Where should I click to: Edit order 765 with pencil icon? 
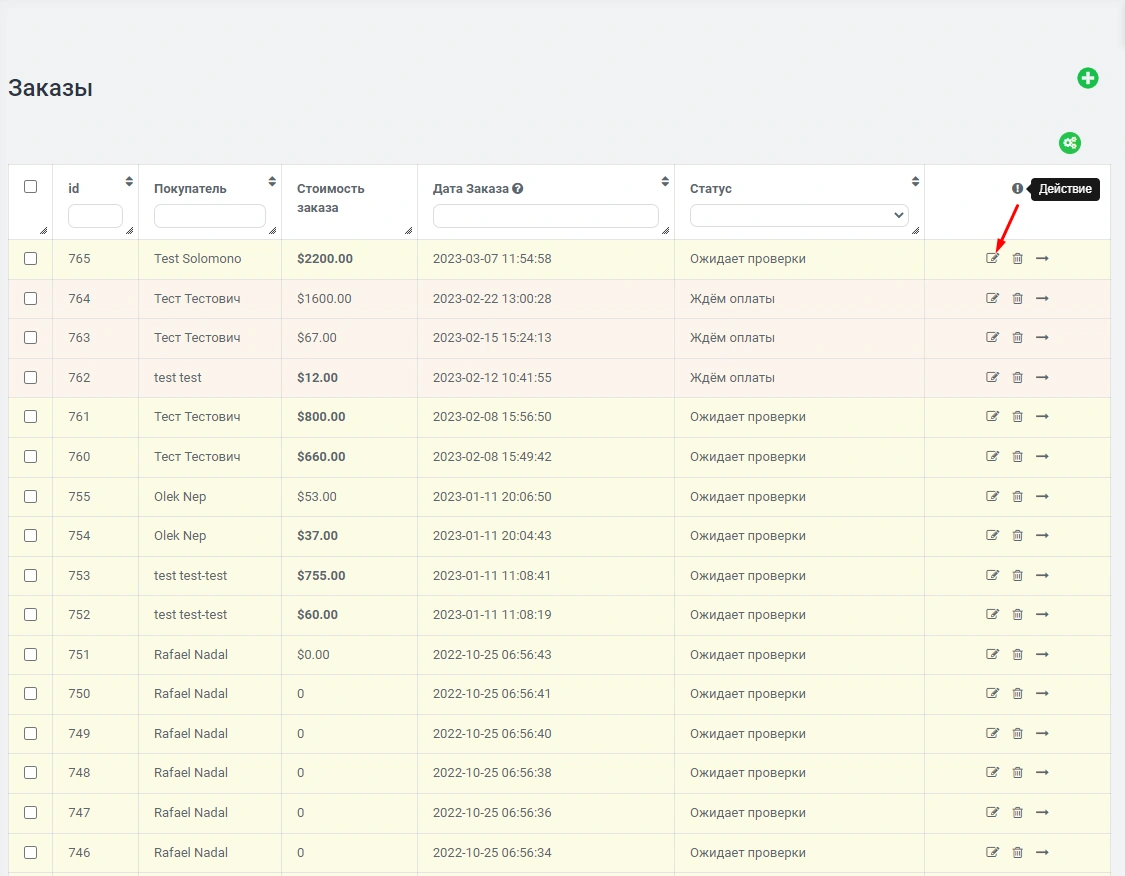point(992,259)
